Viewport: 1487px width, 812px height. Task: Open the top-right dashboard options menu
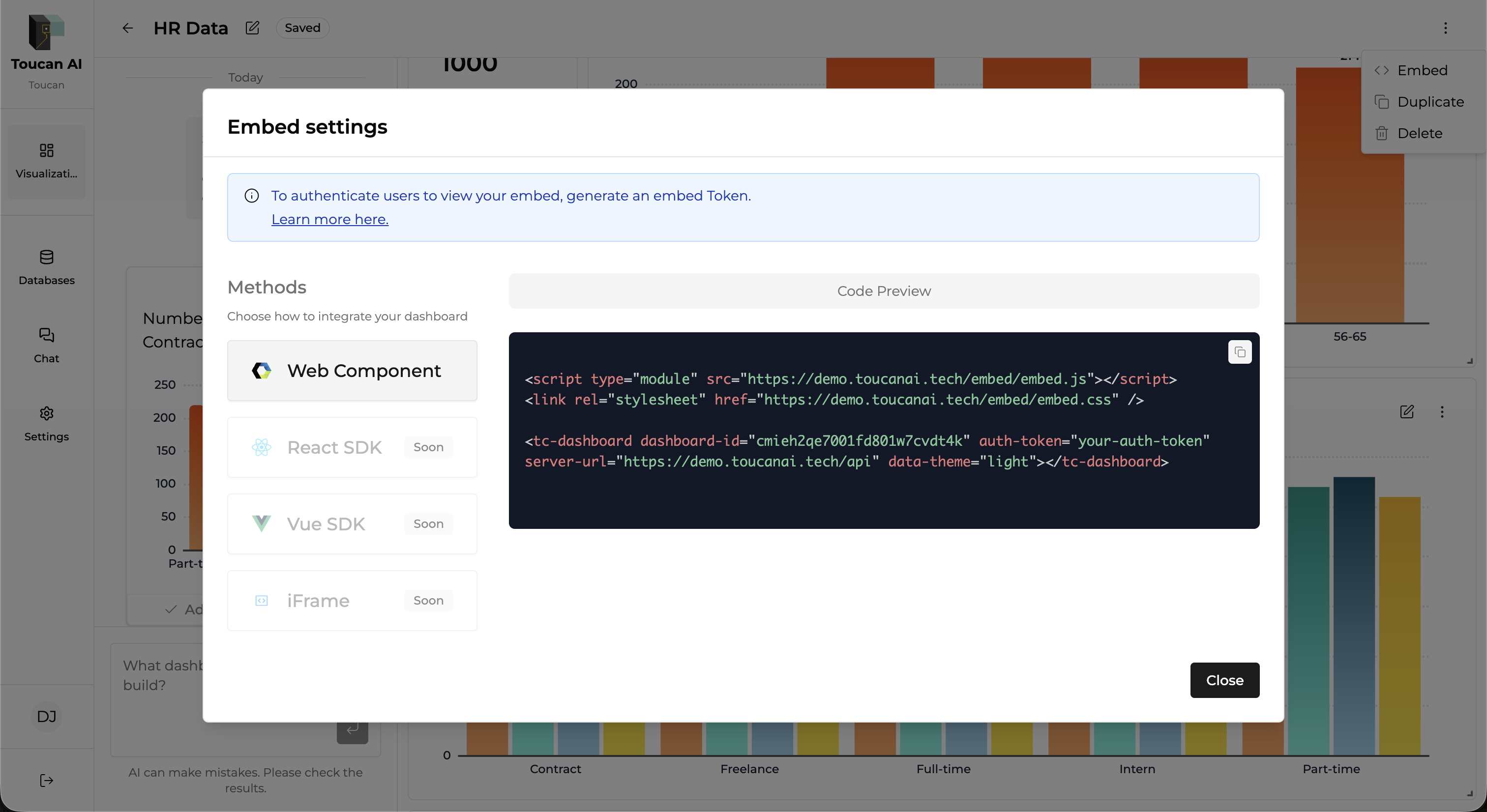tap(1445, 28)
